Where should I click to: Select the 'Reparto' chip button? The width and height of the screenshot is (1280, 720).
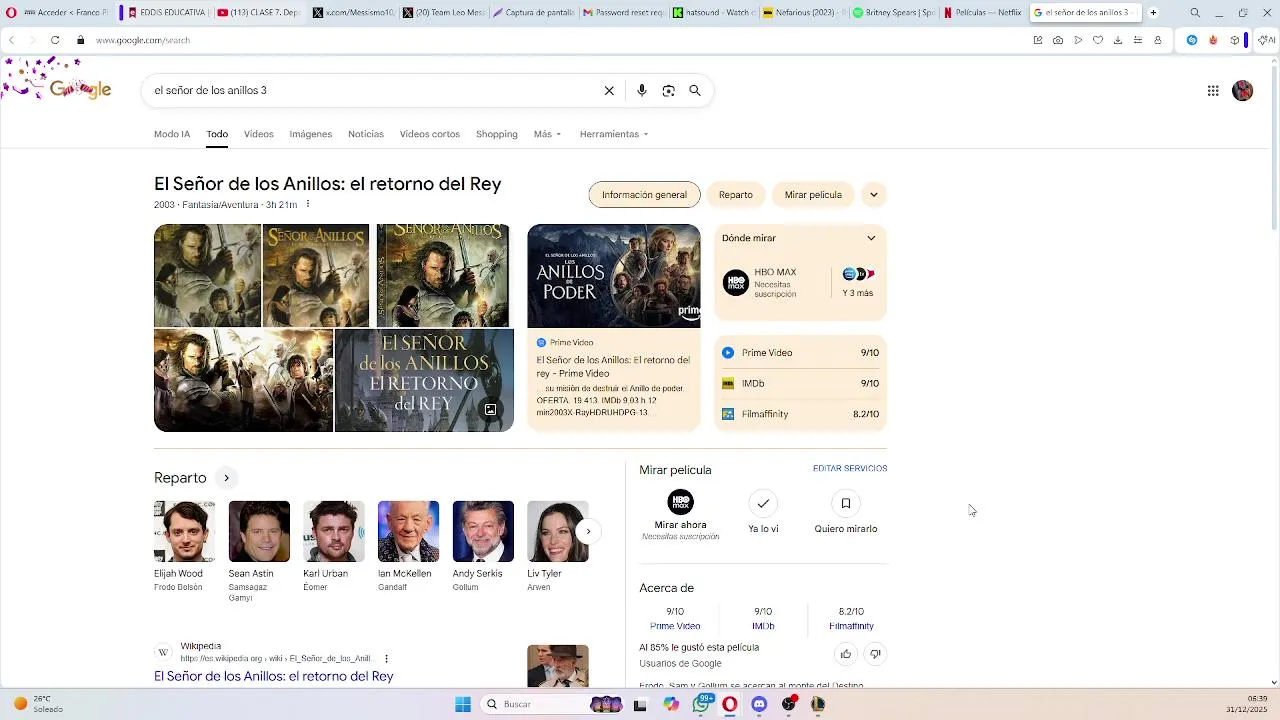tap(735, 195)
